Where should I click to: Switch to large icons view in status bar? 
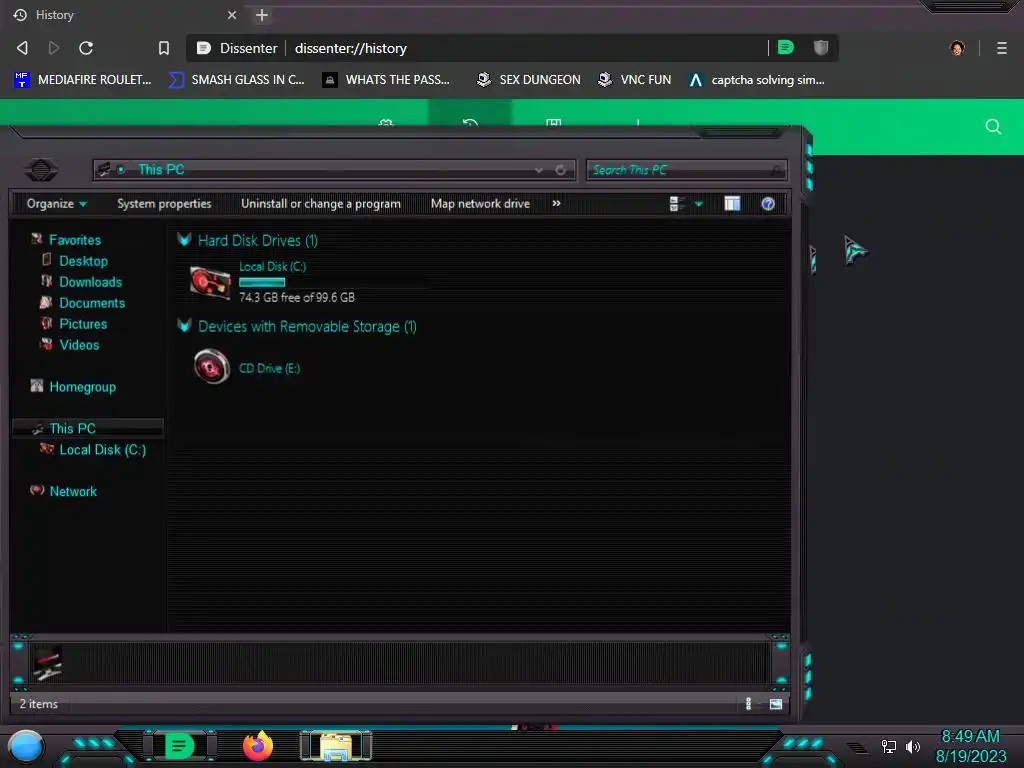coord(775,704)
